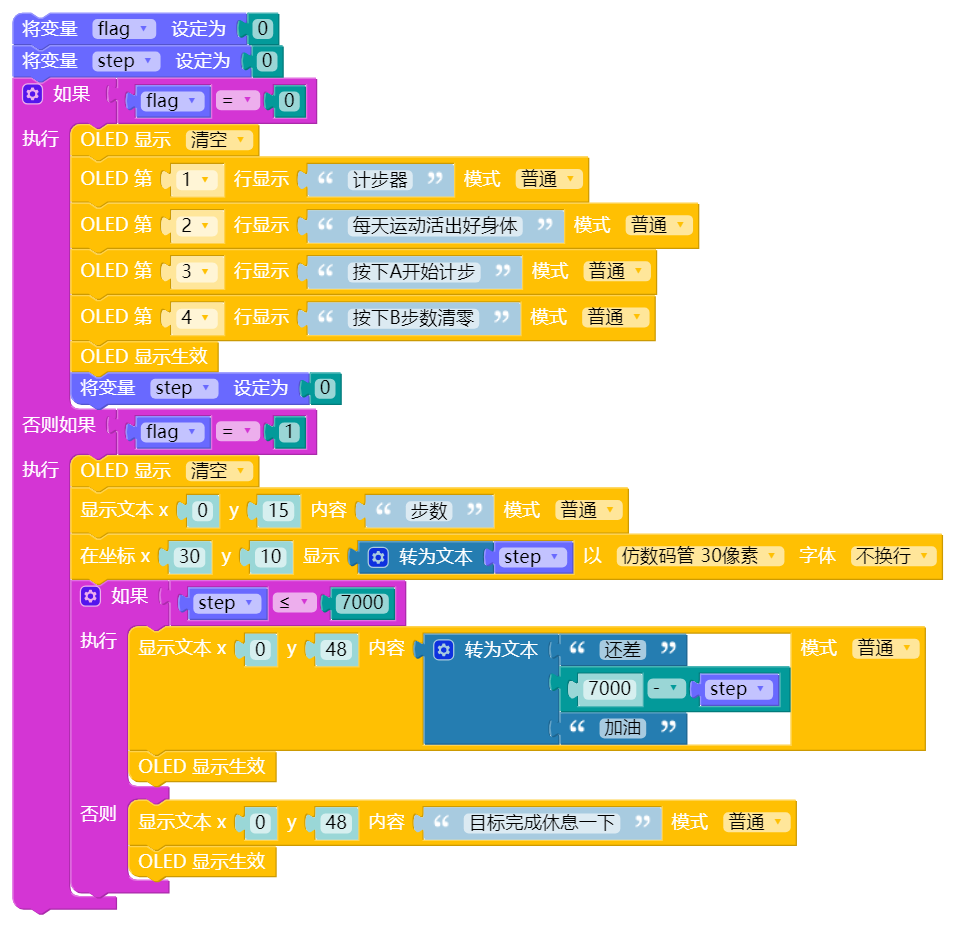Open the step dropdown in the 7000 - step block

click(739, 689)
